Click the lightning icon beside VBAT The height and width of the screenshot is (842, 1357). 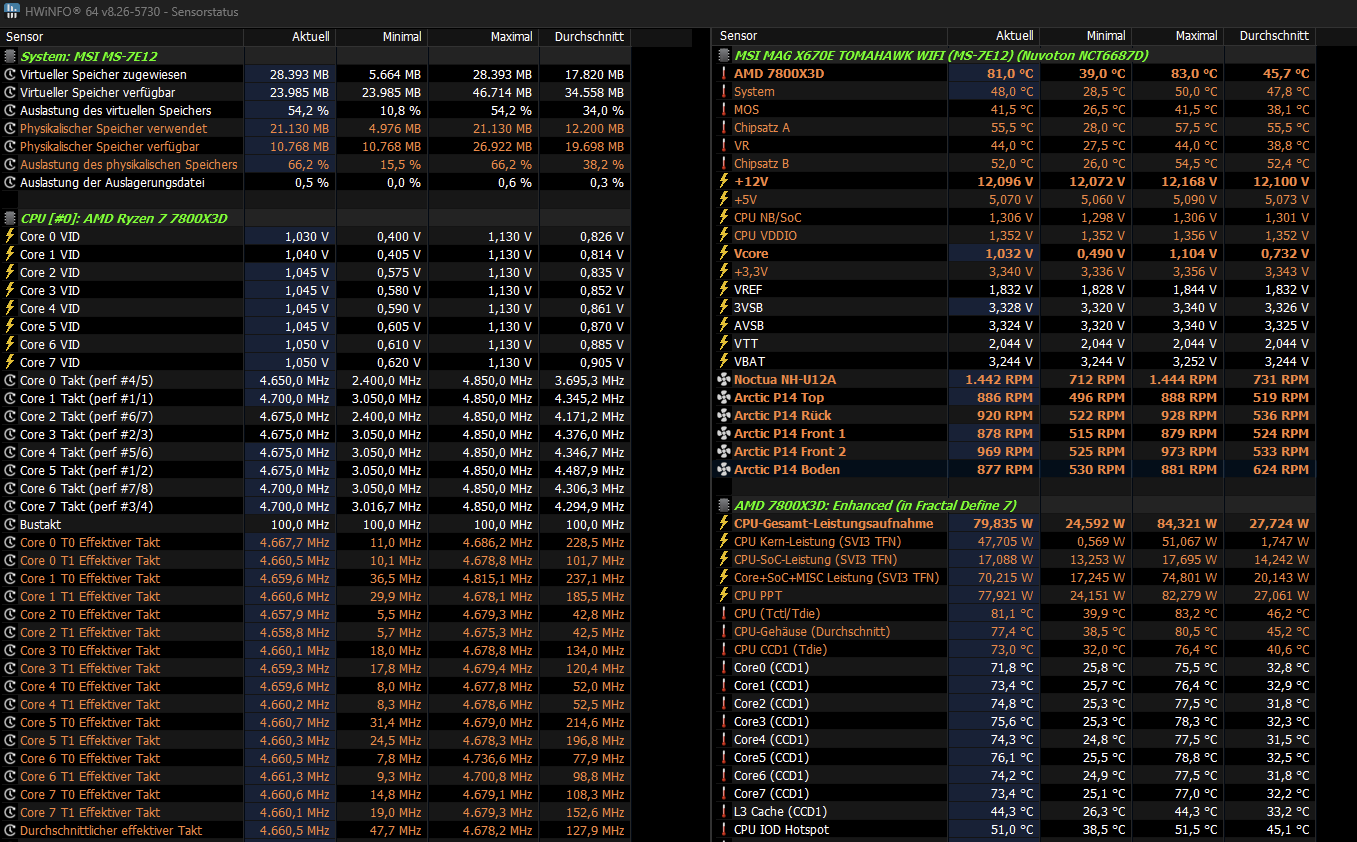pos(724,362)
